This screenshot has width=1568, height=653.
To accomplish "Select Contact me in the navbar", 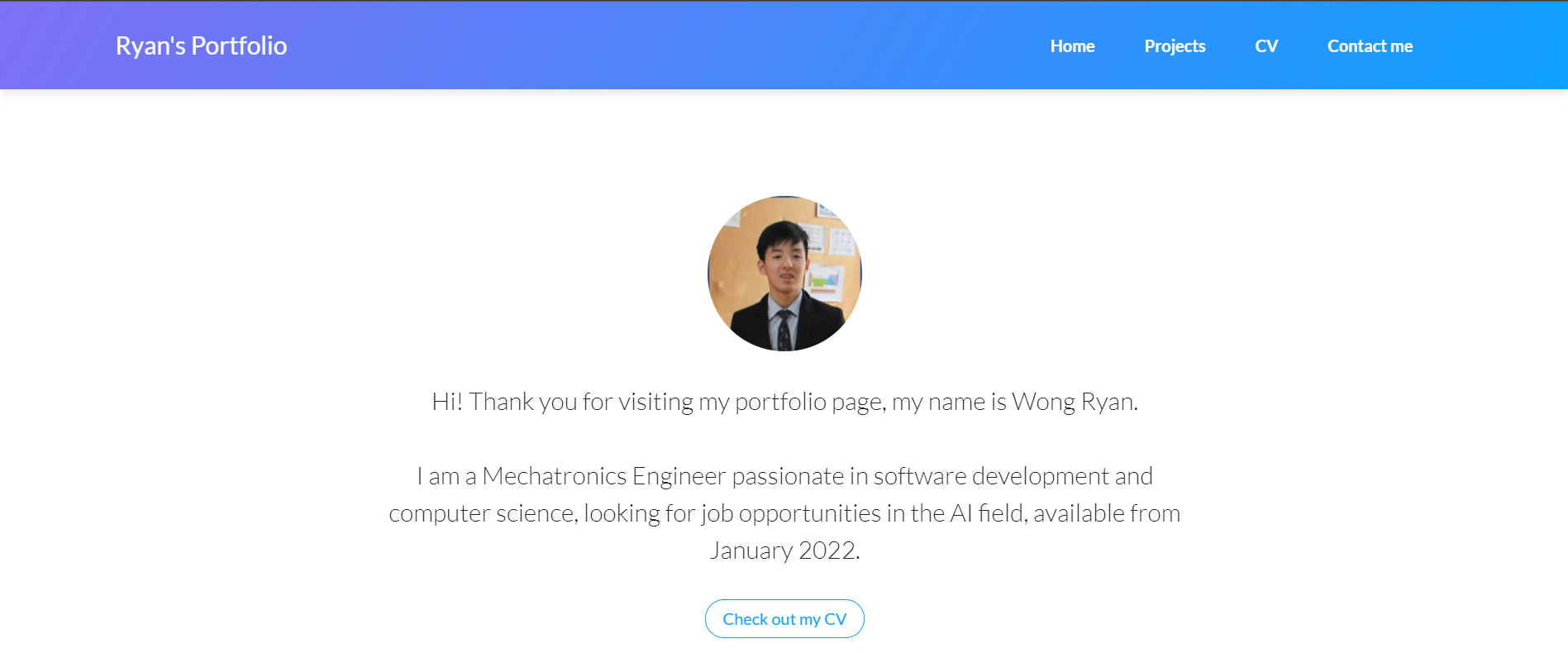I will 1370,45.
